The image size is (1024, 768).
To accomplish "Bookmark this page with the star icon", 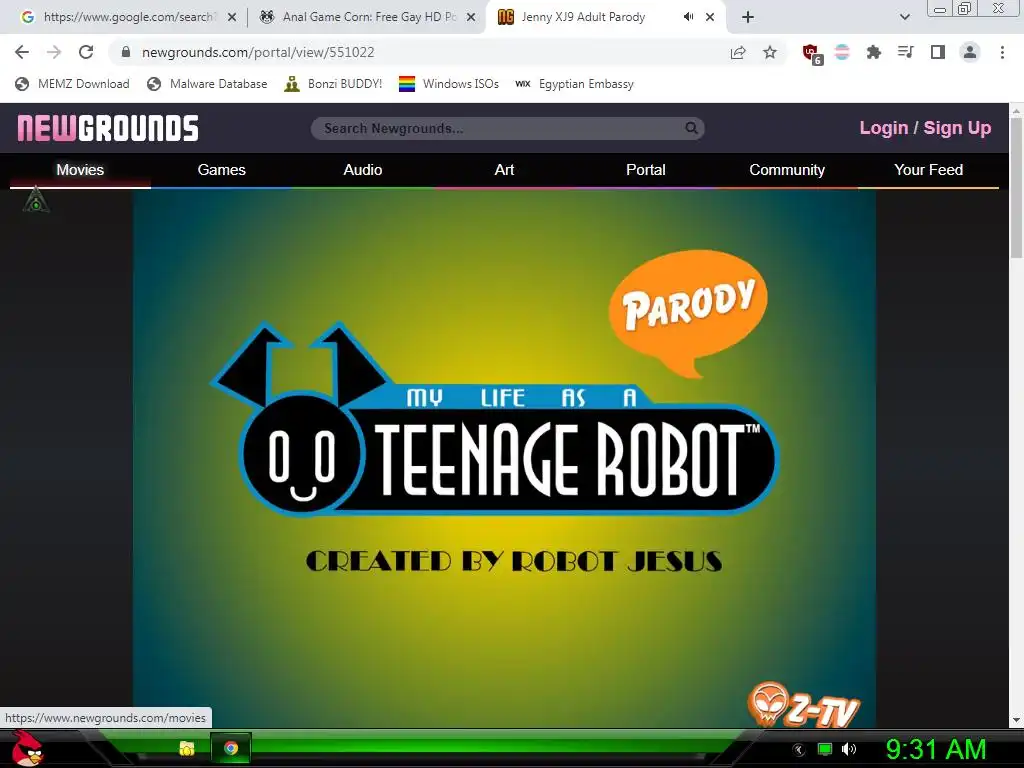I will pyautogui.click(x=770, y=52).
